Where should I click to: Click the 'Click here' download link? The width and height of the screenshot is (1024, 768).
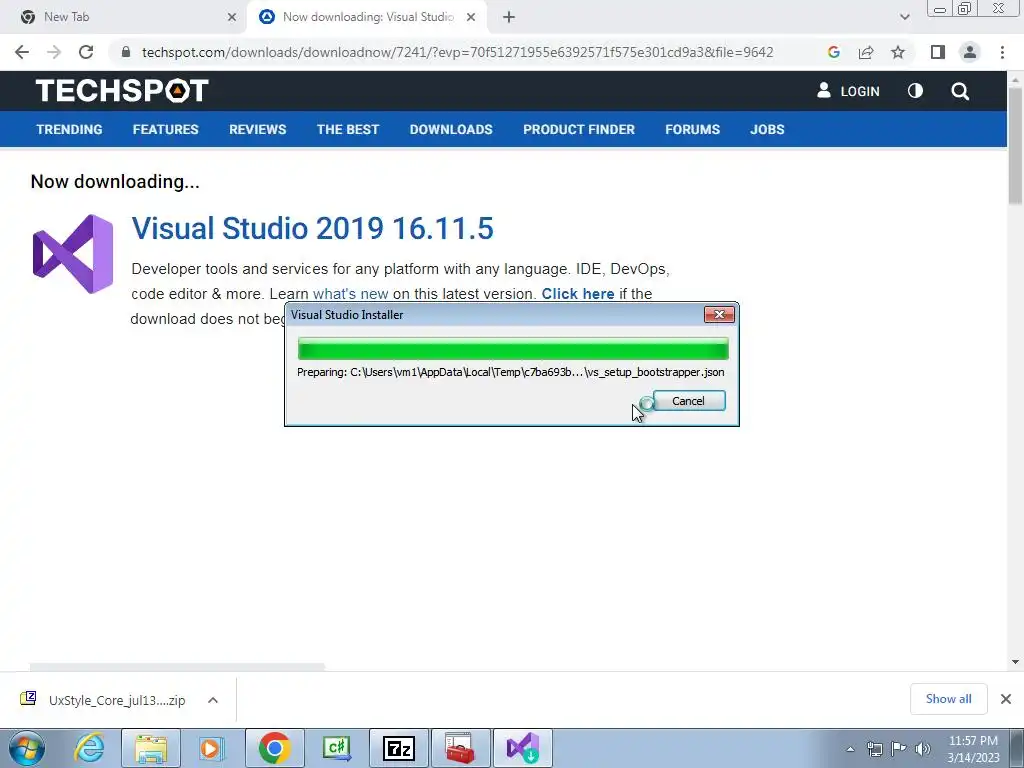pos(578,294)
